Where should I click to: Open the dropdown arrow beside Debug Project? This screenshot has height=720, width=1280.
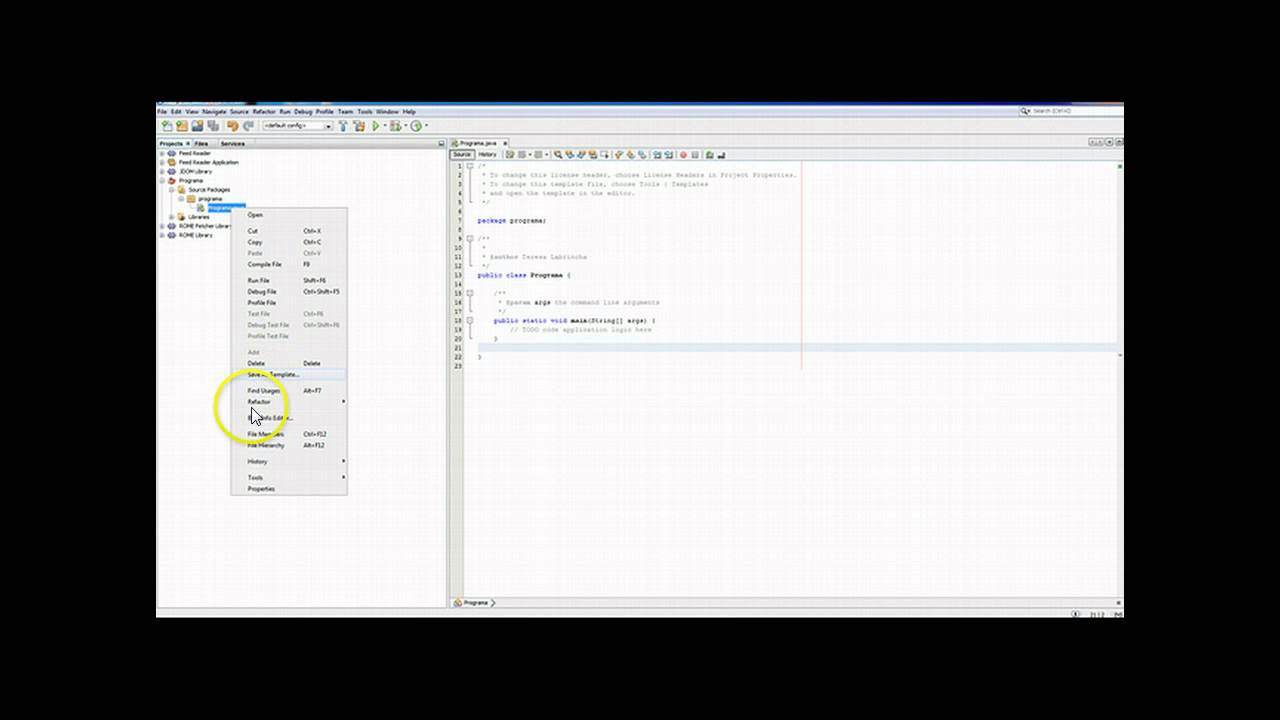pos(405,126)
